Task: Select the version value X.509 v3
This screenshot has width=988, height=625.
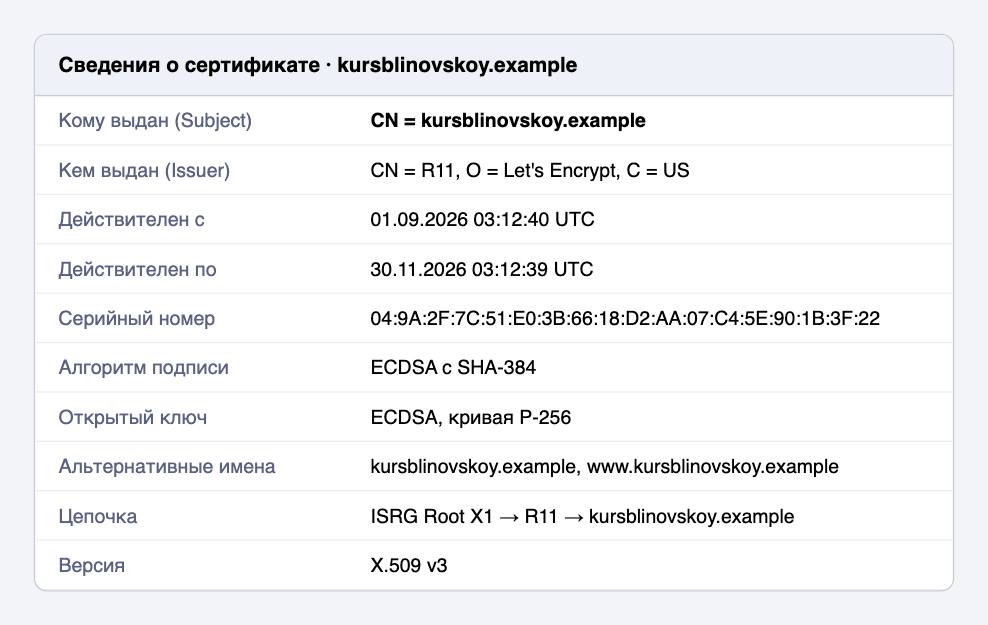Action: click(x=409, y=565)
